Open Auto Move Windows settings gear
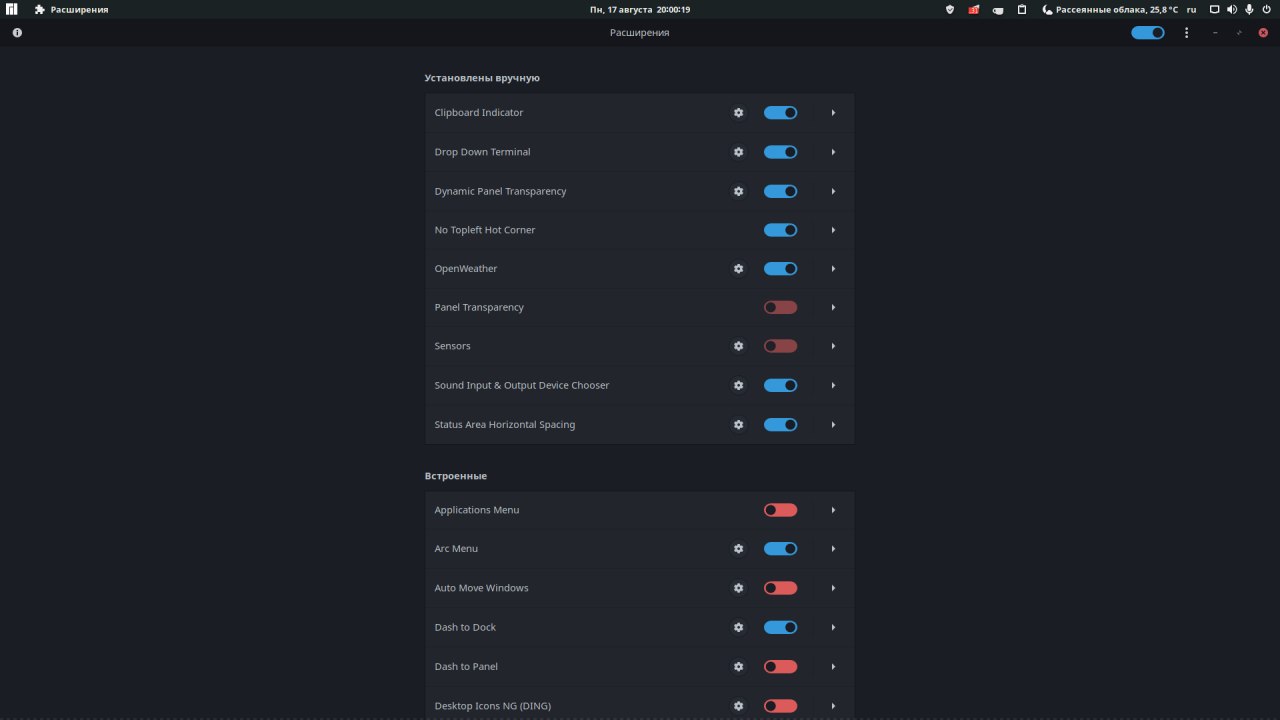Image resolution: width=1280 pixels, height=720 pixels. click(x=738, y=588)
